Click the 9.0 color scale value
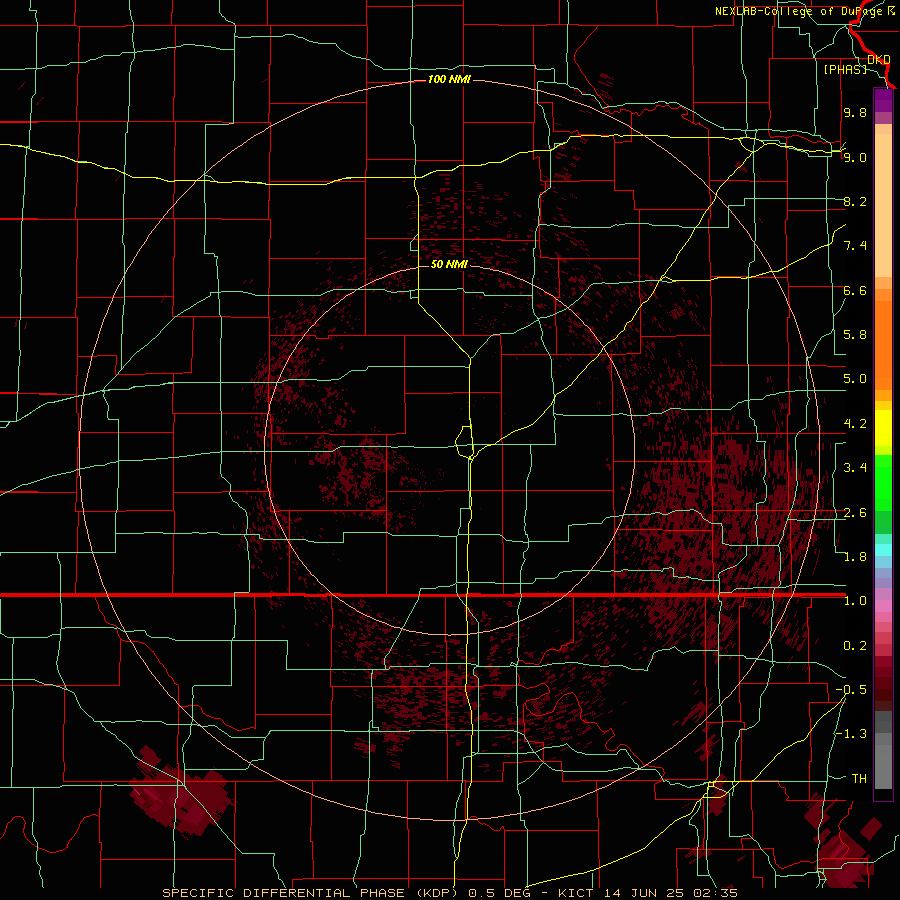 [x=855, y=157]
